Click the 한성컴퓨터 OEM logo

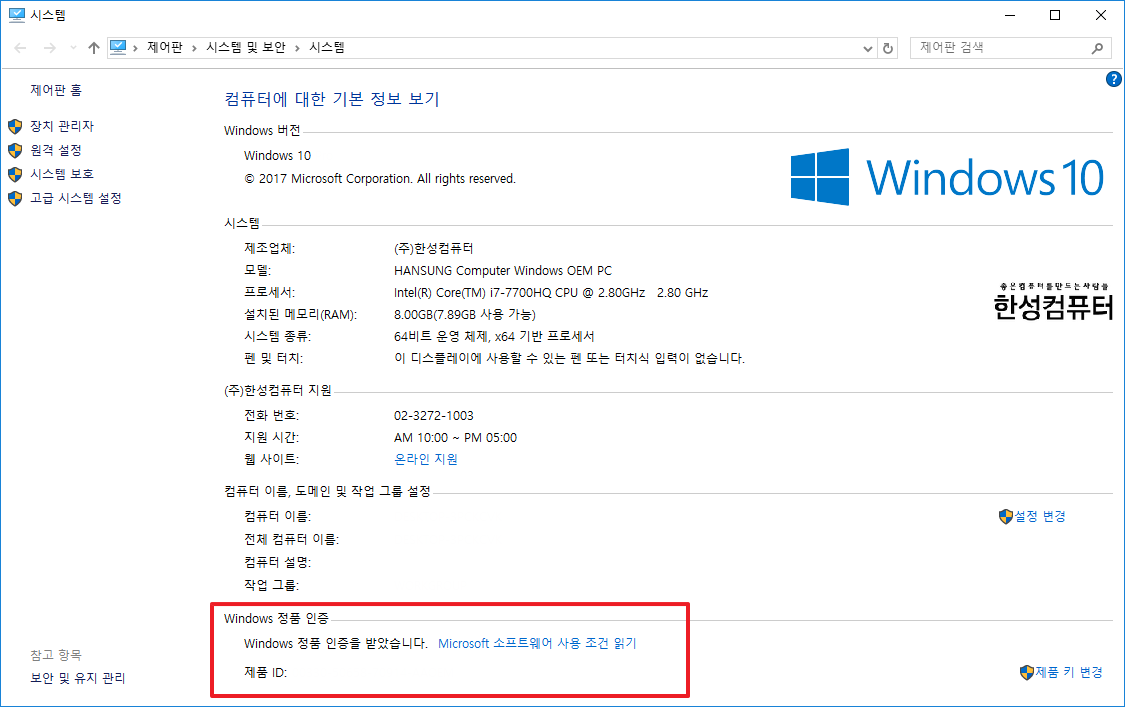pyautogui.click(x=1053, y=301)
